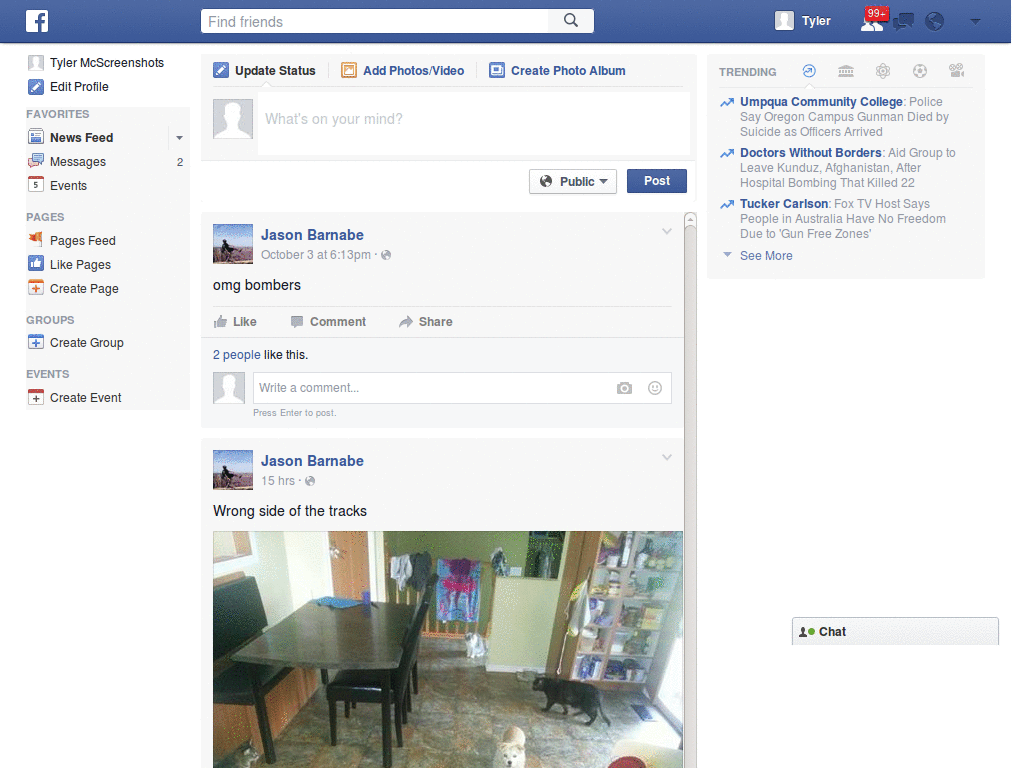Open News Feed options dropdown arrow
This screenshot has width=1024, height=768.
[179, 138]
